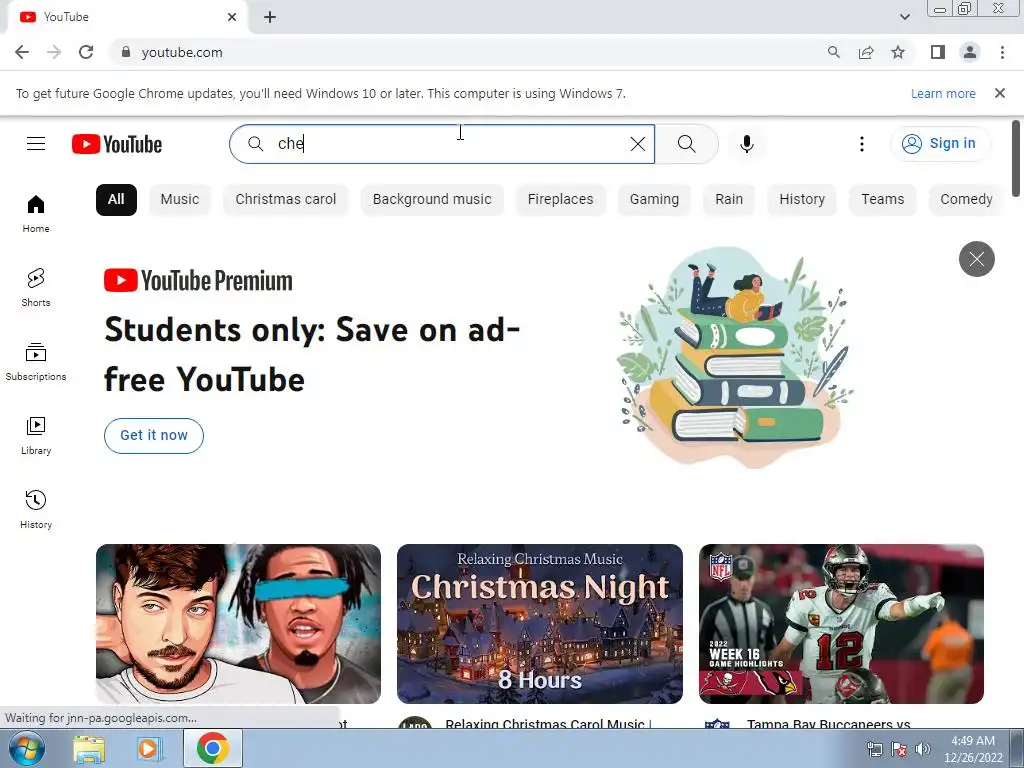Select the Background music chip

[x=432, y=199]
